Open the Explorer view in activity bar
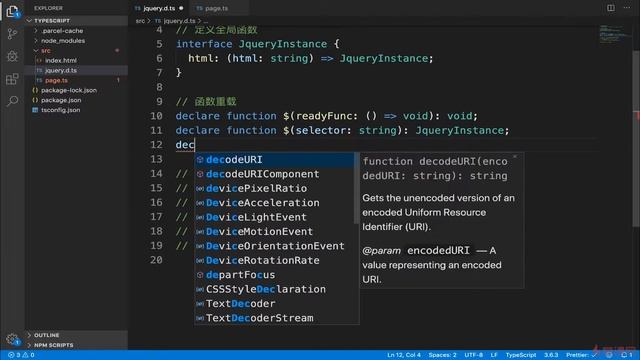This screenshot has height=360, width=640. point(12,11)
